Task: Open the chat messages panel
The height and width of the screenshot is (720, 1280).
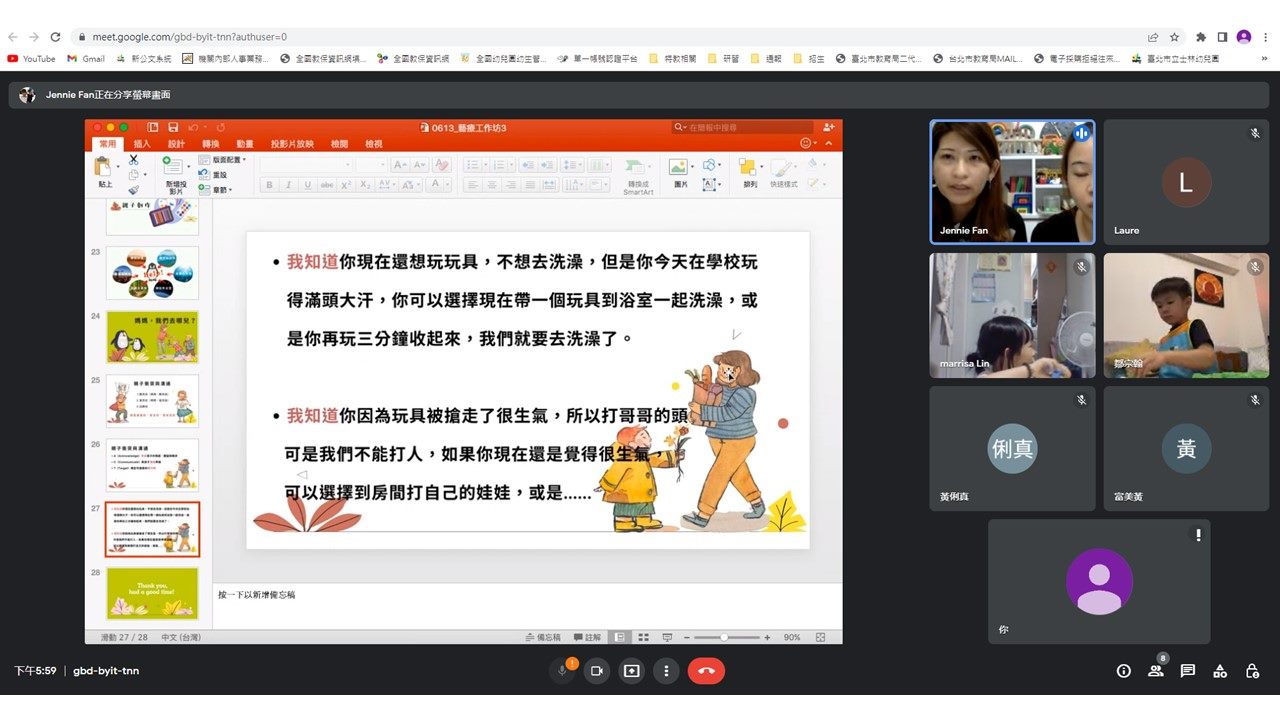Action: point(1187,671)
